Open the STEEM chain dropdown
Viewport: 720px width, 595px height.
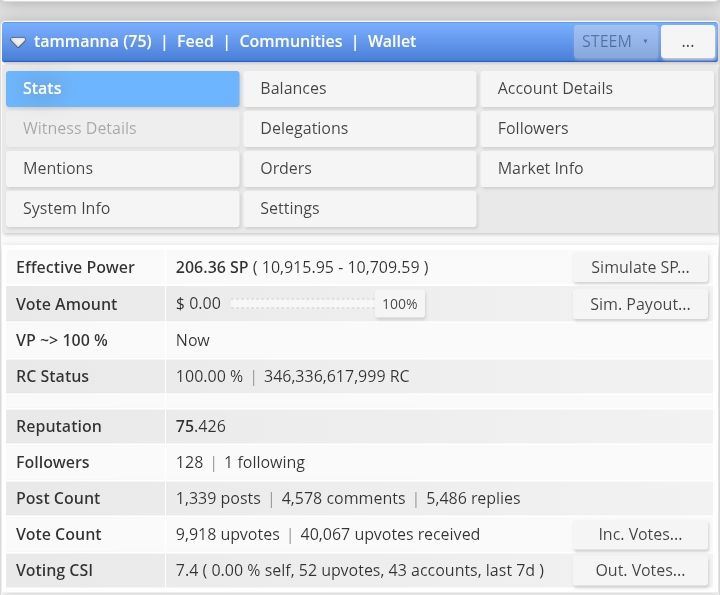pyautogui.click(x=615, y=42)
